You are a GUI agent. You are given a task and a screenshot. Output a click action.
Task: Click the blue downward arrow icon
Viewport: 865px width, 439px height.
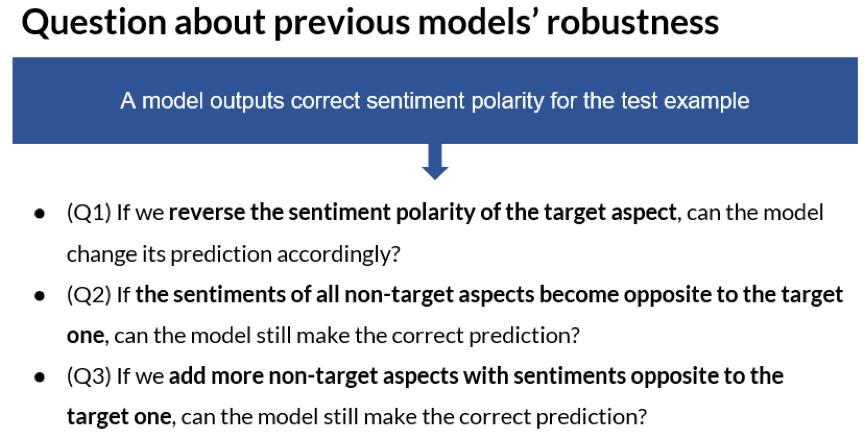point(434,161)
